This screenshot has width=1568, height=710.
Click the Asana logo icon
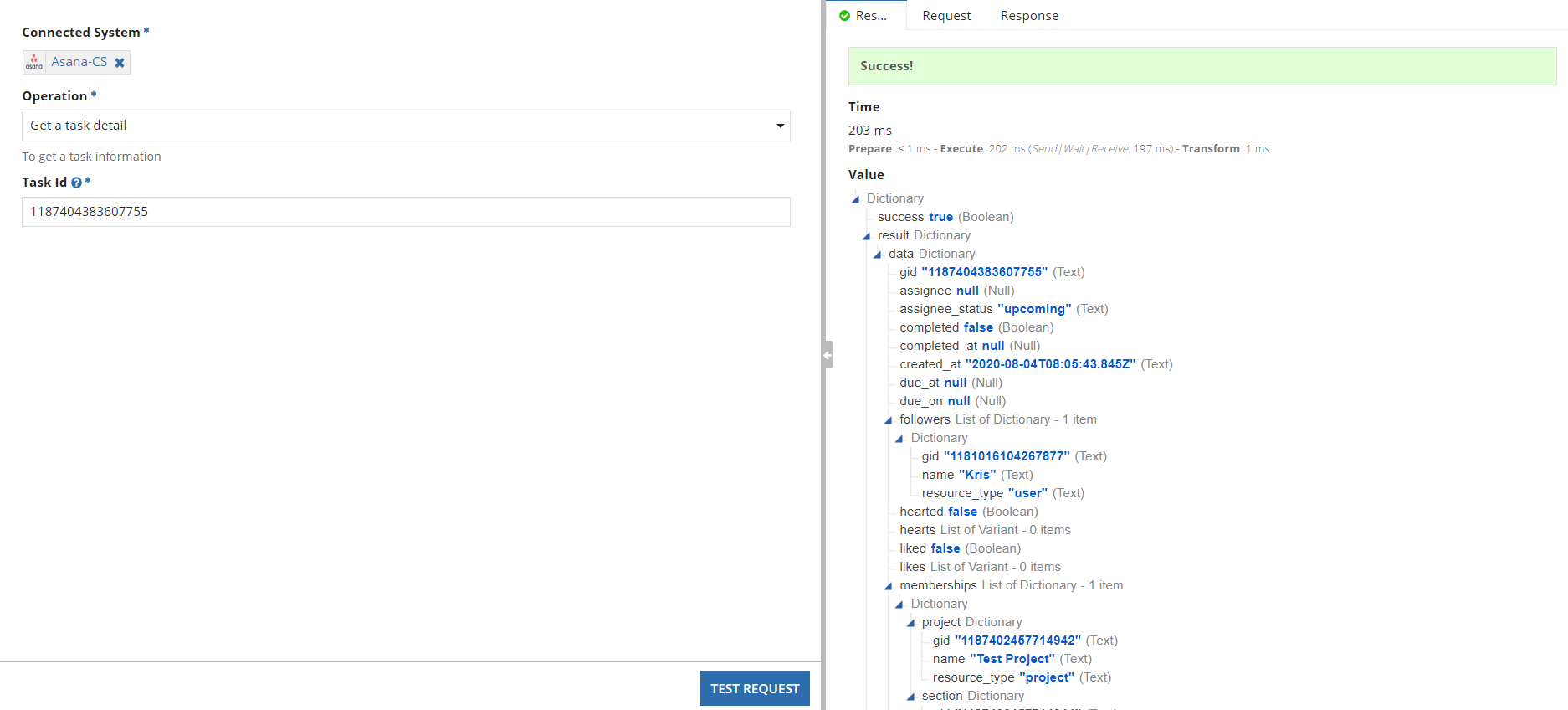tap(34, 63)
